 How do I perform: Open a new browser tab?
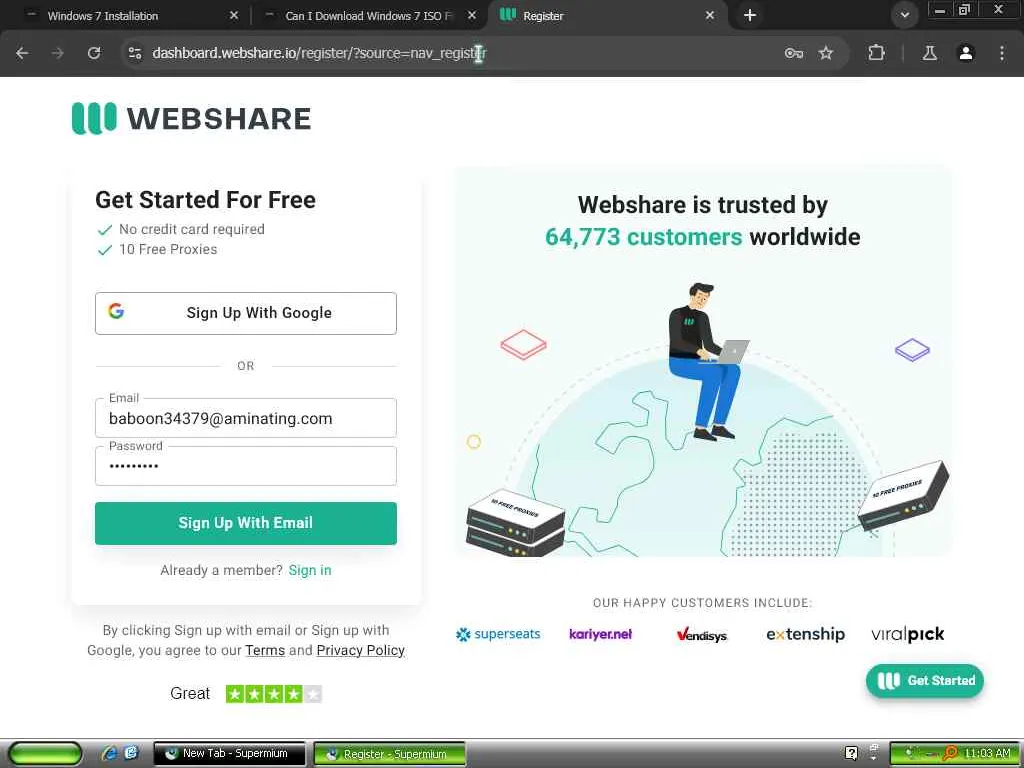[x=750, y=15]
